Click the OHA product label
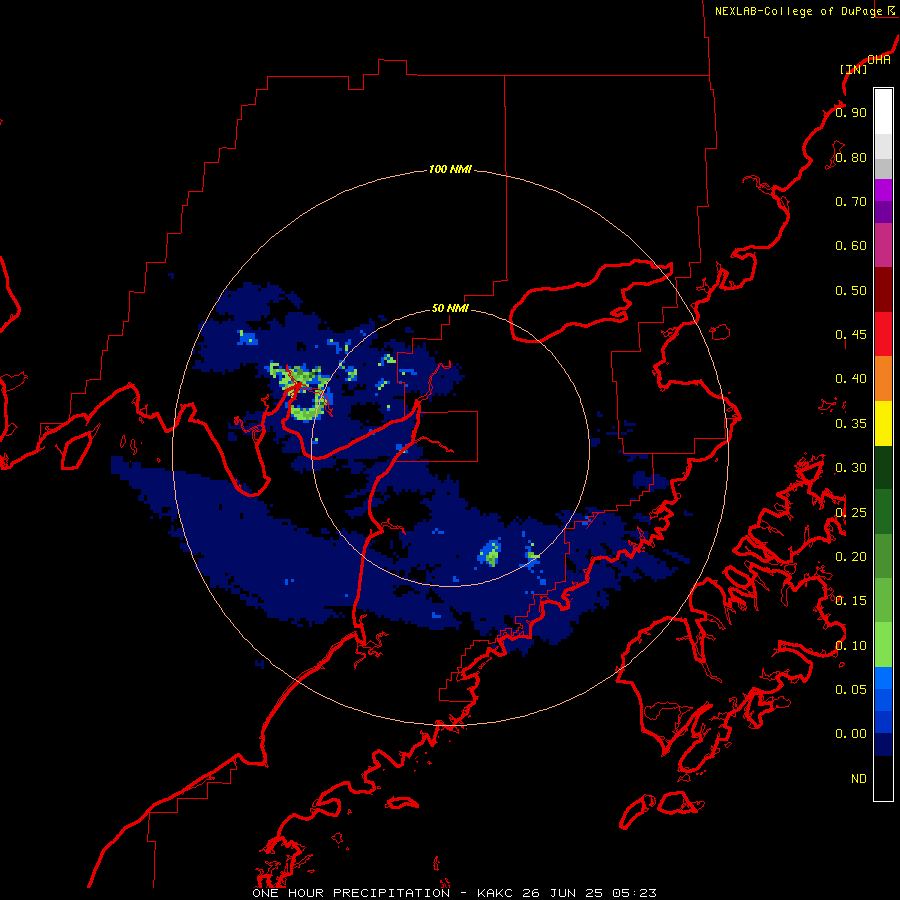900x900 pixels. click(879, 60)
